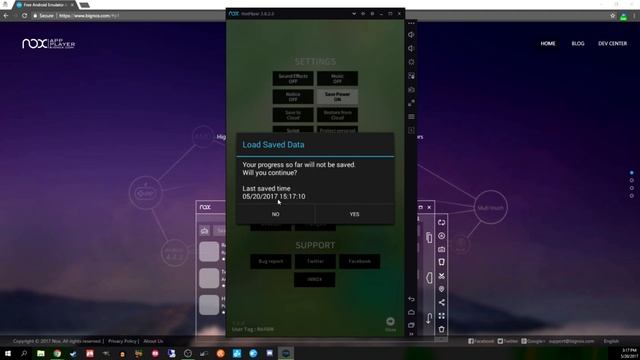Click the Save to Cloud button

(x=293, y=115)
